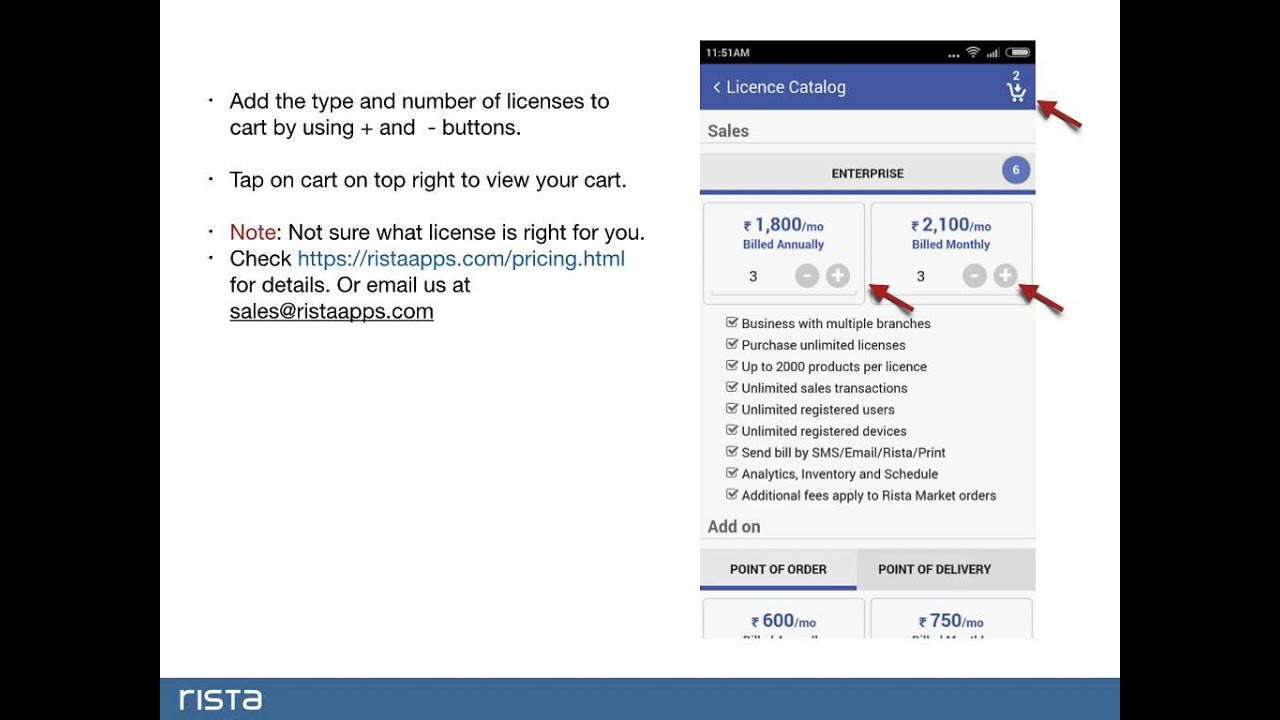This screenshot has width=1280, height=720.
Task: Tap the battery icon in phone status bar
Action: pyautogui.click(x=1018, y=52)
